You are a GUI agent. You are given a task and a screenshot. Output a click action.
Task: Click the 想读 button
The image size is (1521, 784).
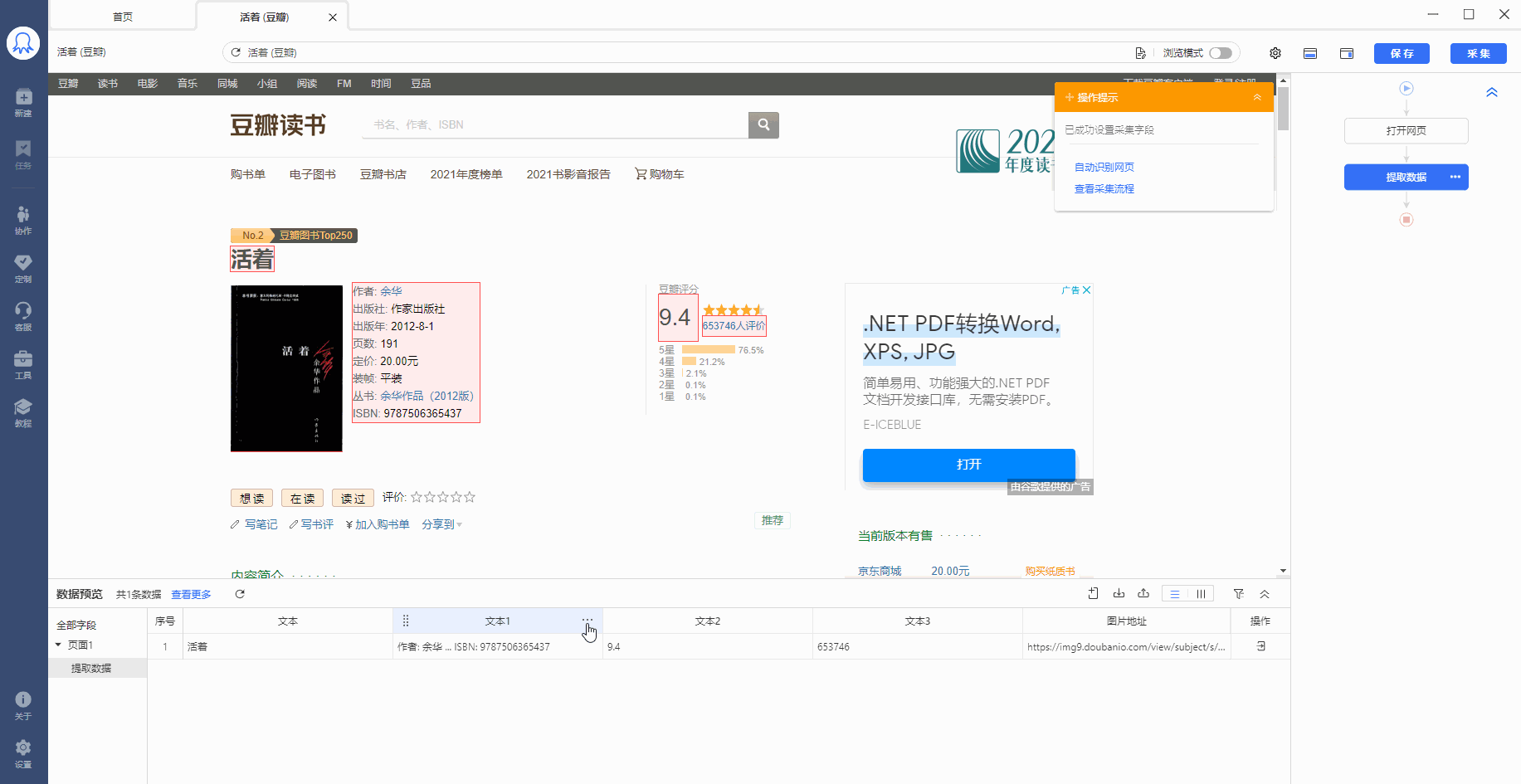[x=252, y=498]
